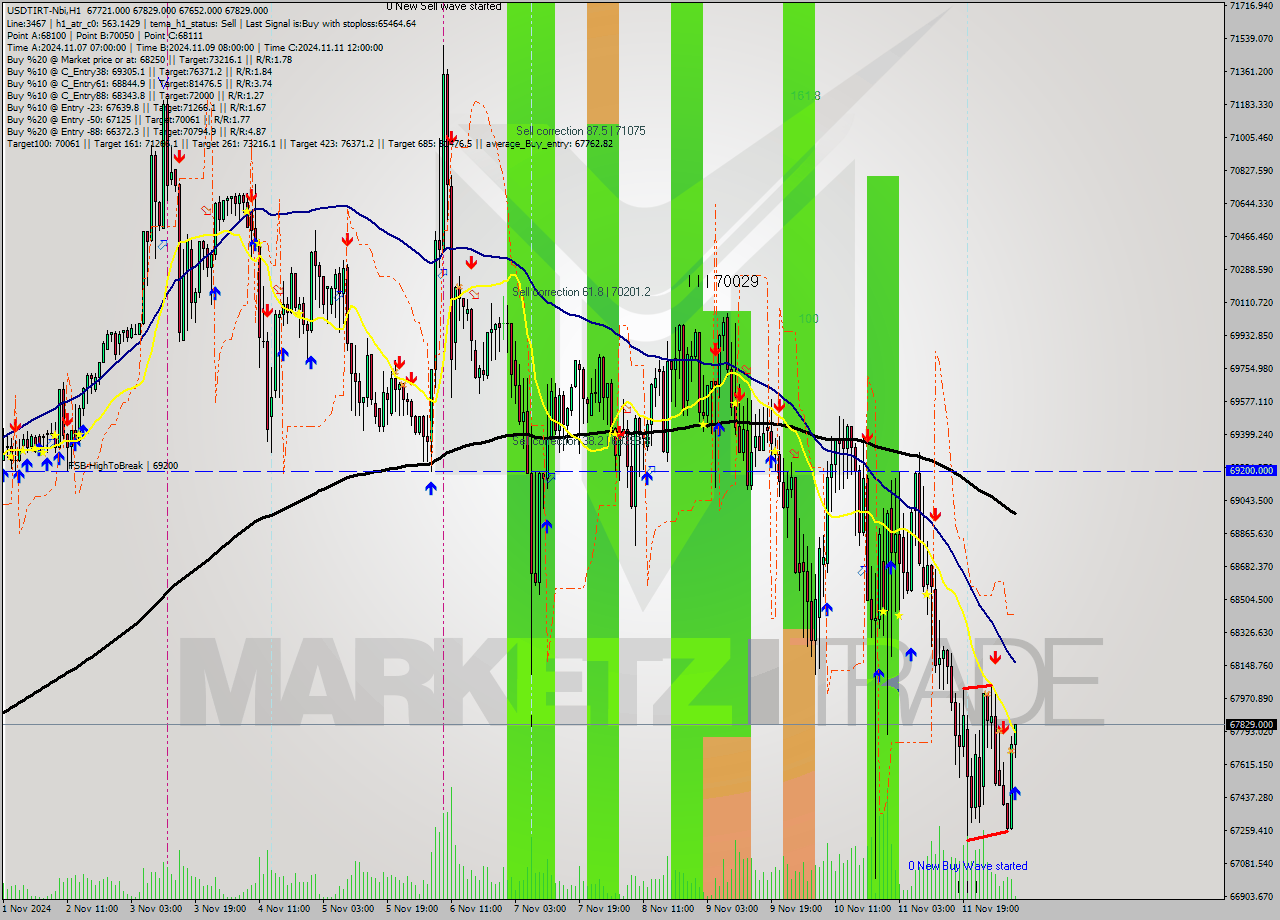Click the '6 Nov 11:00' time axis label
This screenshot has width=1280, height=920.
coord(475,909)
